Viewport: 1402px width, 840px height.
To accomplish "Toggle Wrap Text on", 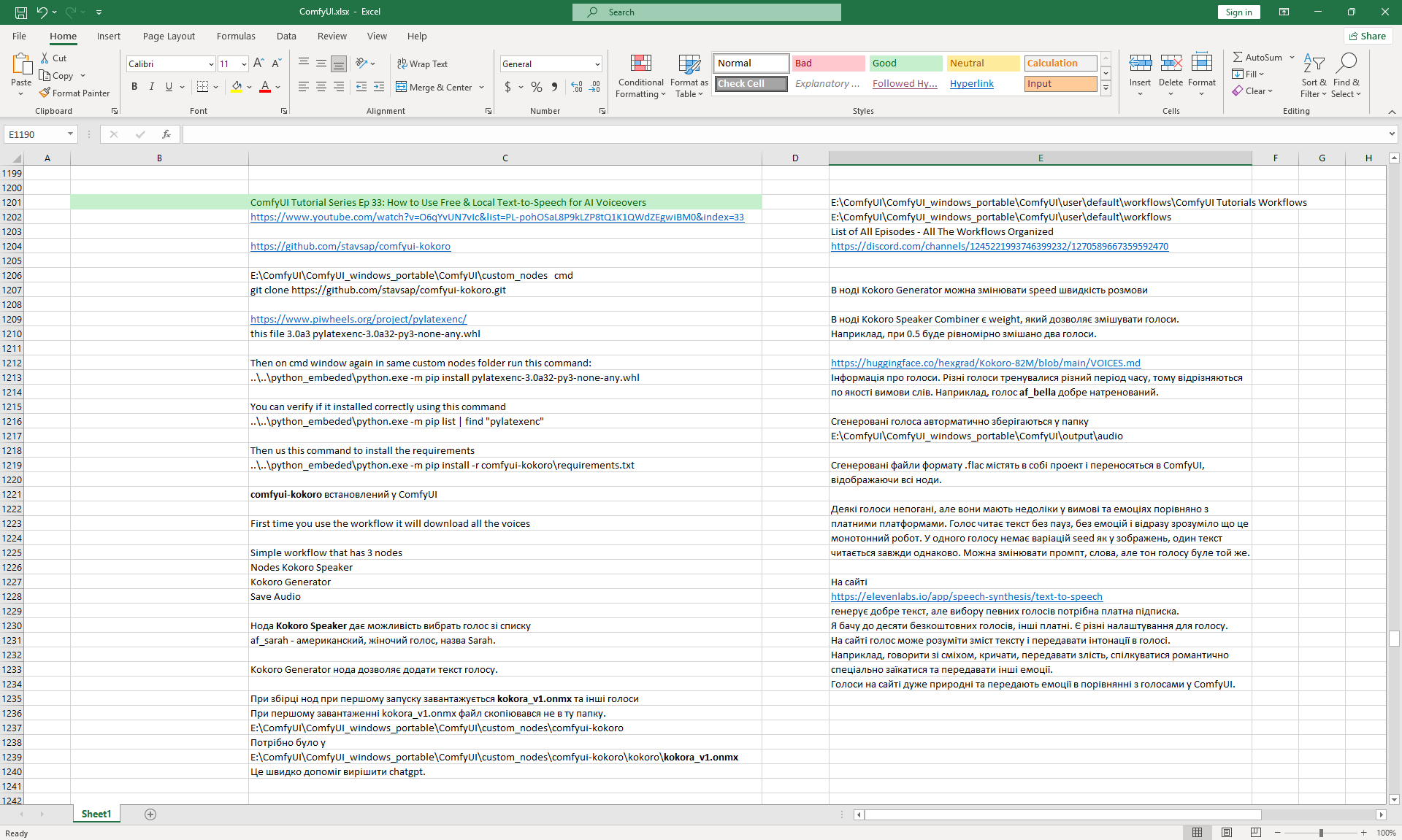I will (422, 63).
